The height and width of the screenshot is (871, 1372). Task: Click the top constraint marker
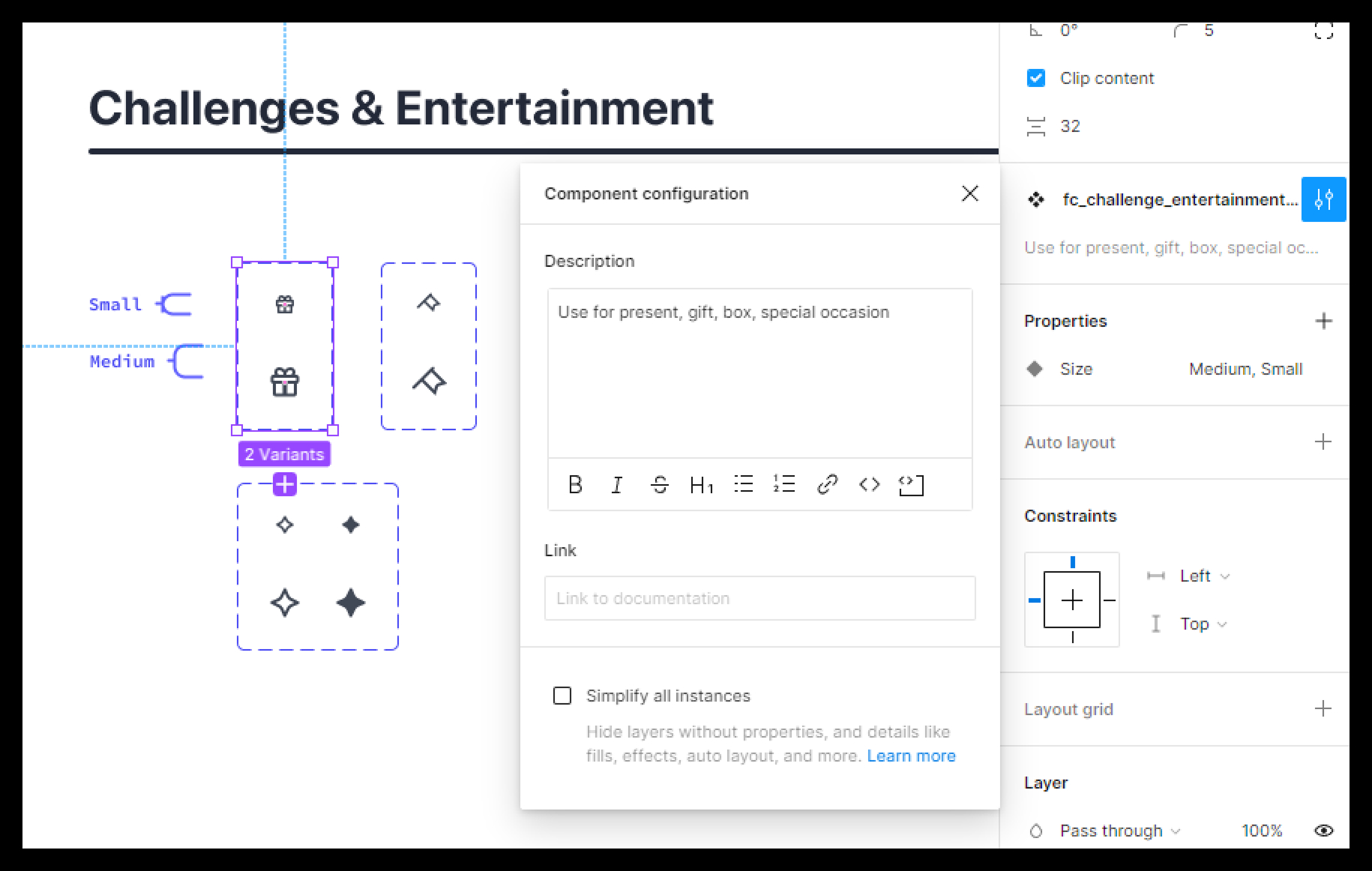(x=1073, y=562)
